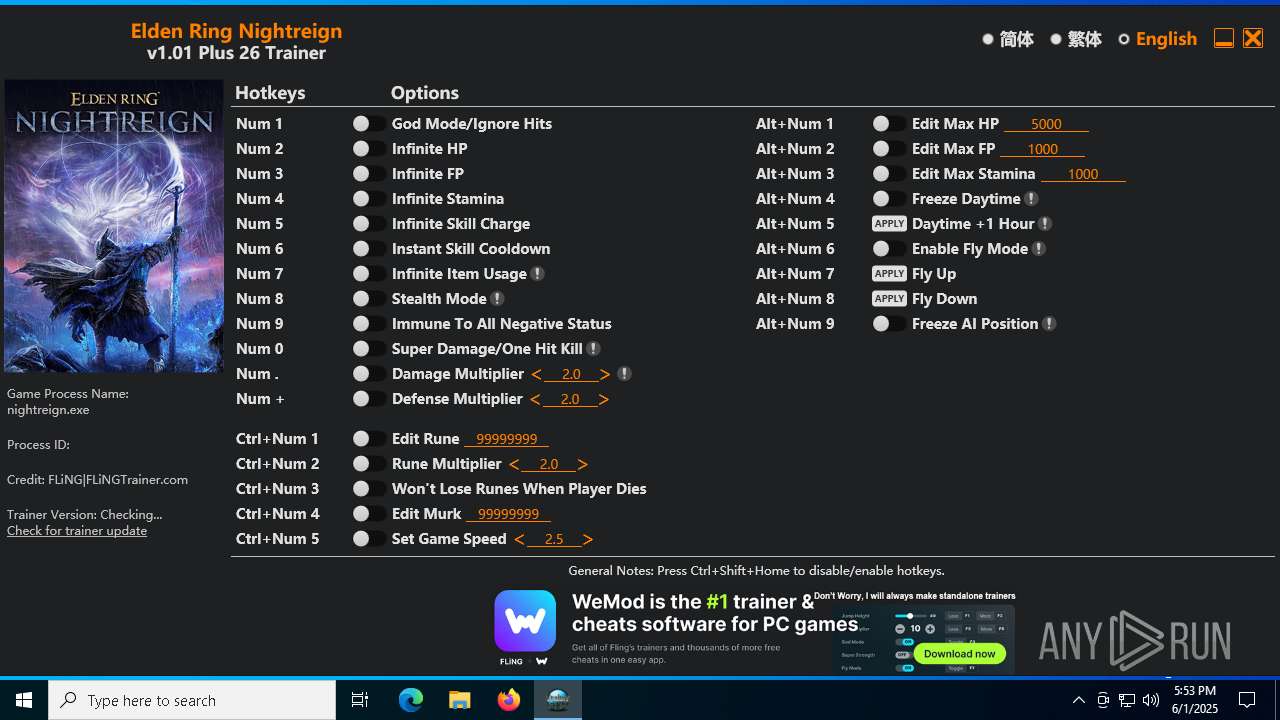Toggle Stealth Mode switch

pyautogui.click(x=369, y=299)
